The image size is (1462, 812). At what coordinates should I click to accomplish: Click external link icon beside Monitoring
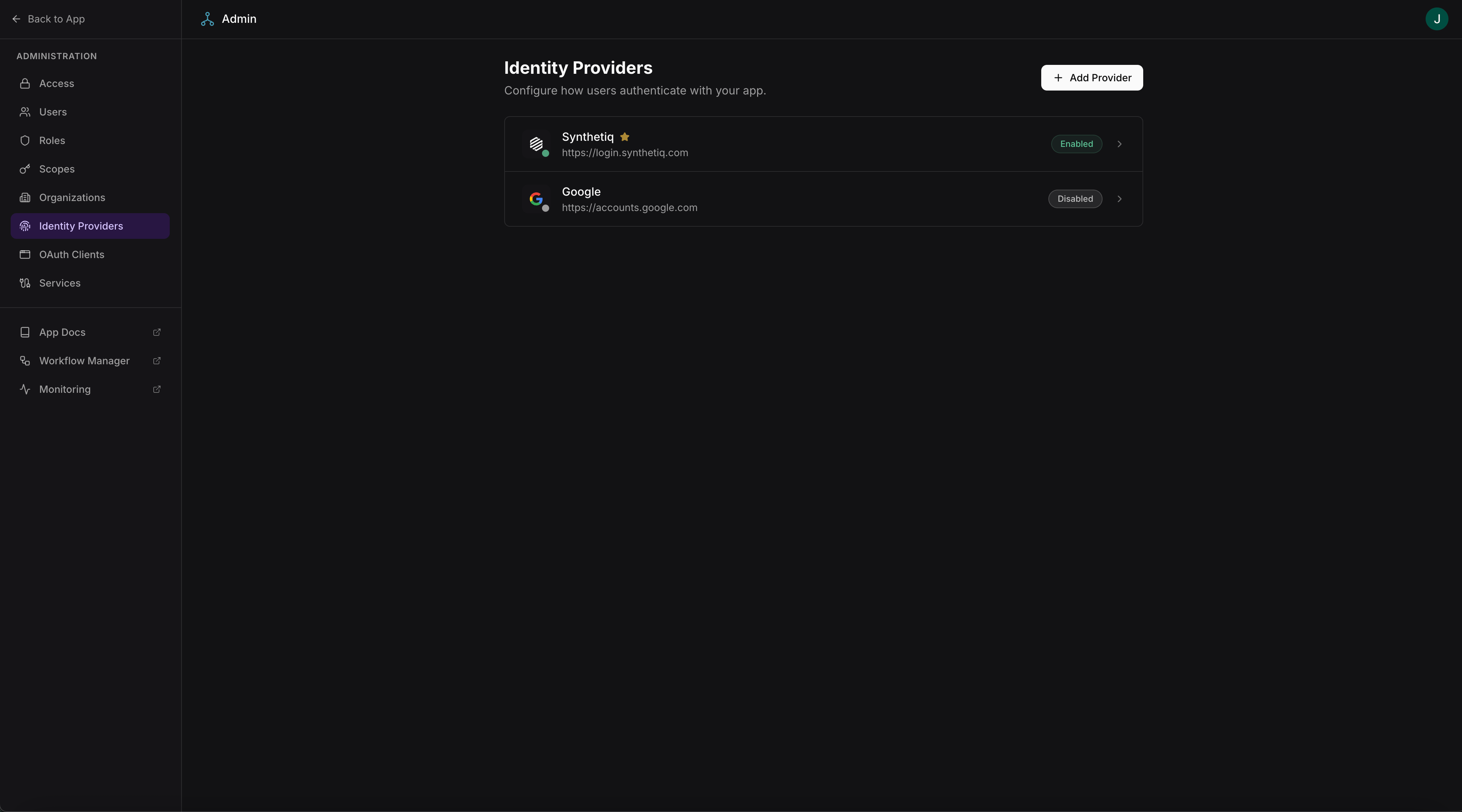157,389
